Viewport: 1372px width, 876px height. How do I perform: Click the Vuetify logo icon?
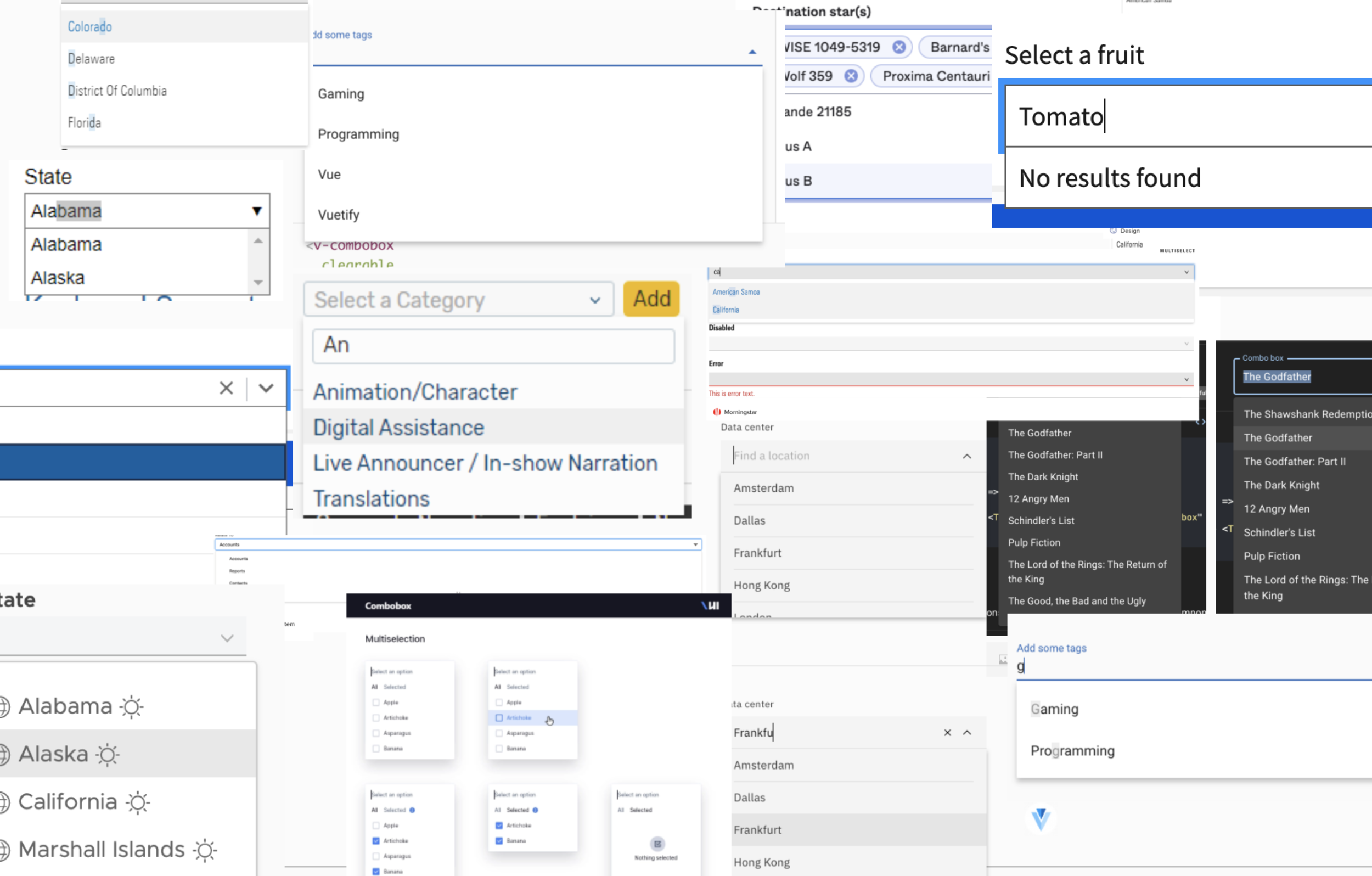[x=1041, y=819]
